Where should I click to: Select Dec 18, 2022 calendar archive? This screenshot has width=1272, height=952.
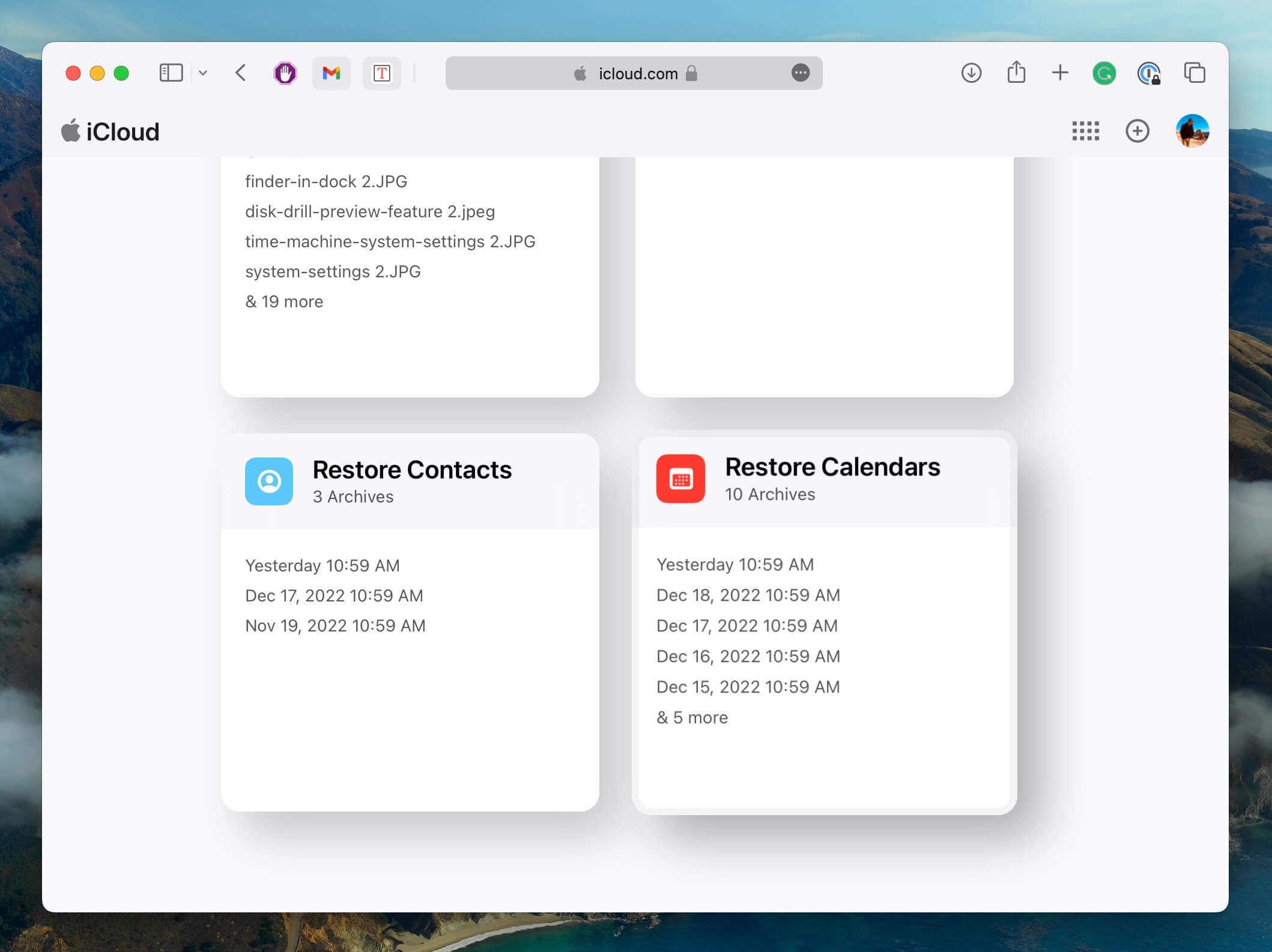tap(748, 596)
